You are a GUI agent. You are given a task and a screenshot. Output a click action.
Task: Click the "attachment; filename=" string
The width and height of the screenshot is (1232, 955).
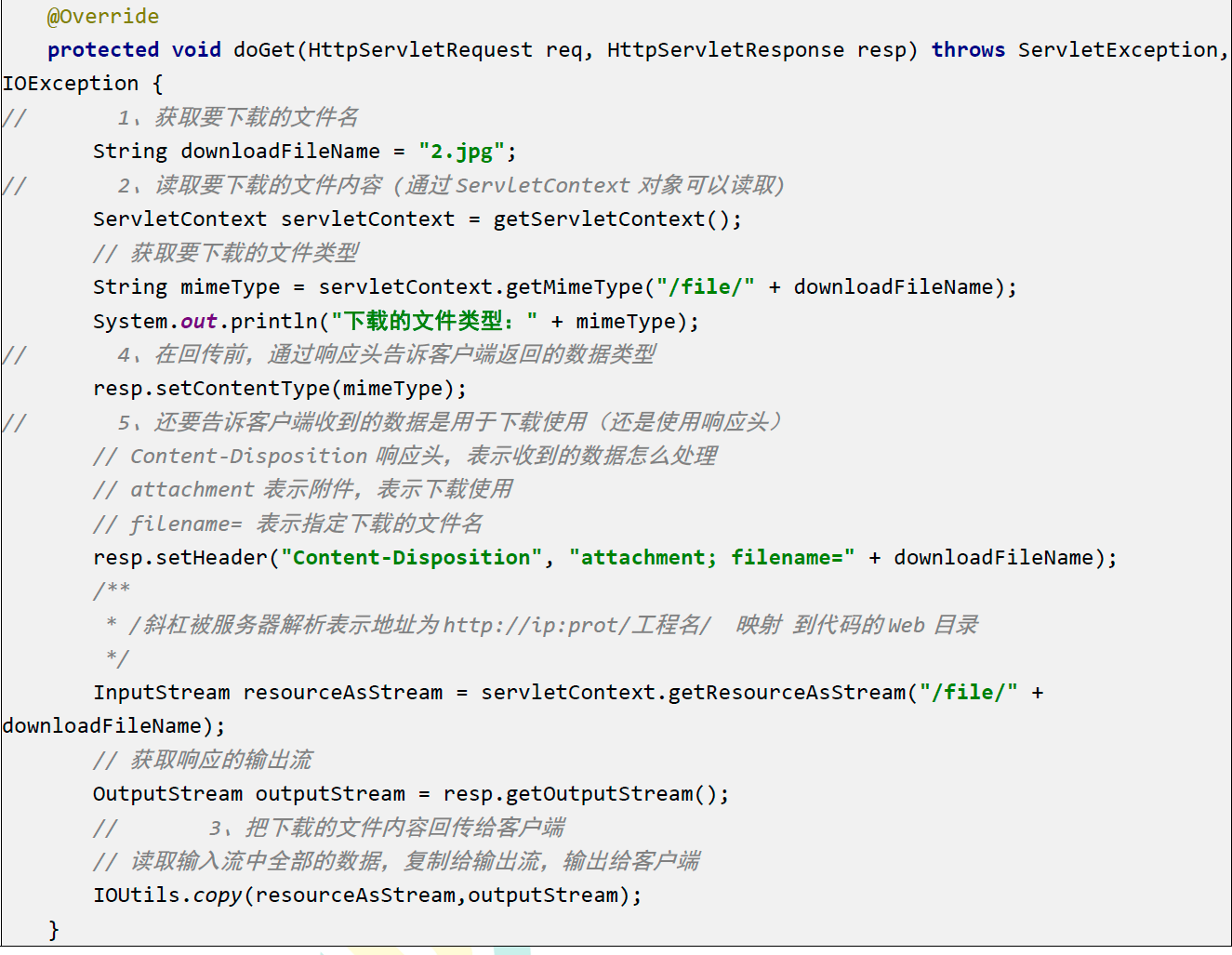tap(712, 558)
